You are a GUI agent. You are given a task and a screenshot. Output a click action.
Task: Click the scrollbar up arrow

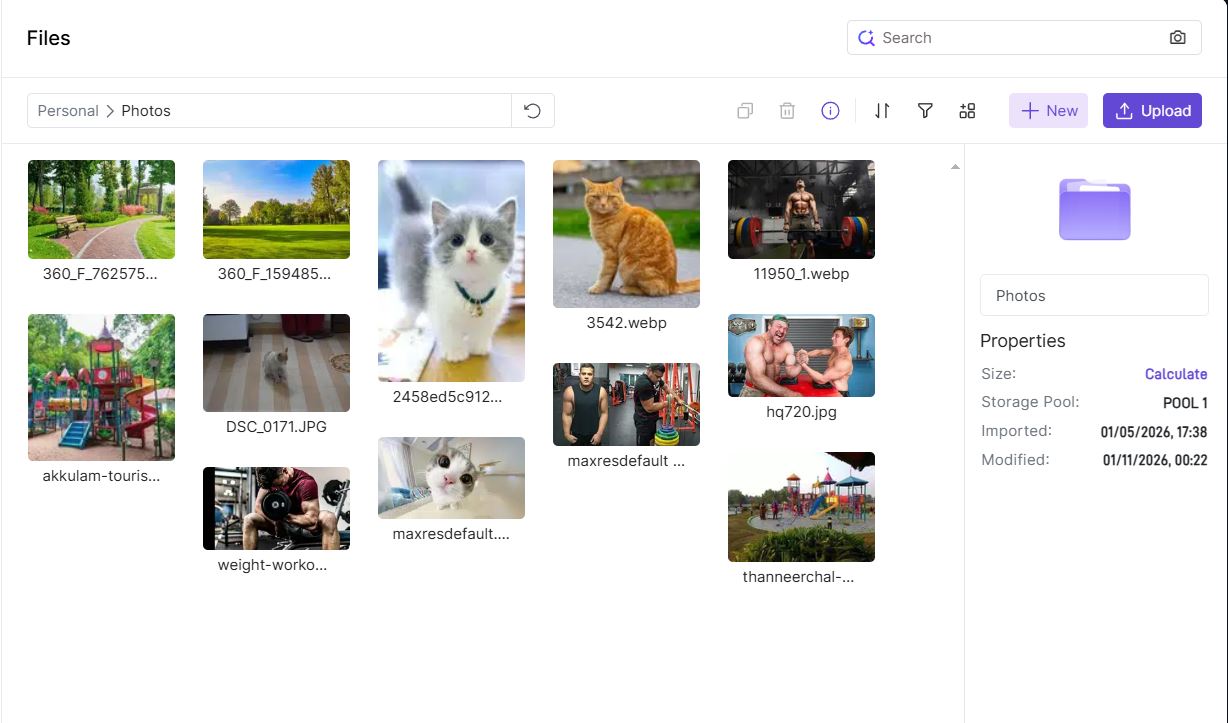pos(955,166)
